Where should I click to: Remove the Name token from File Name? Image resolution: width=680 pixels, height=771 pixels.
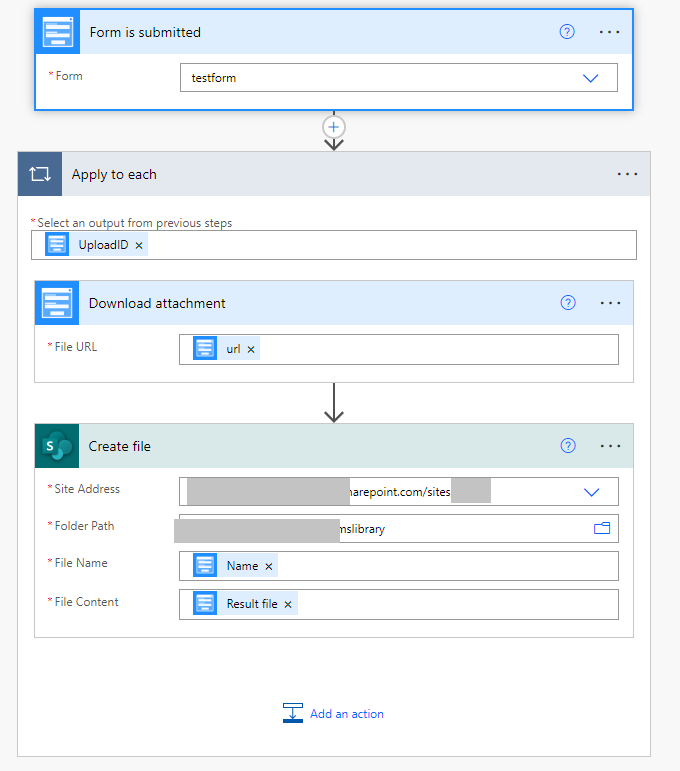(x=268, y=566)
